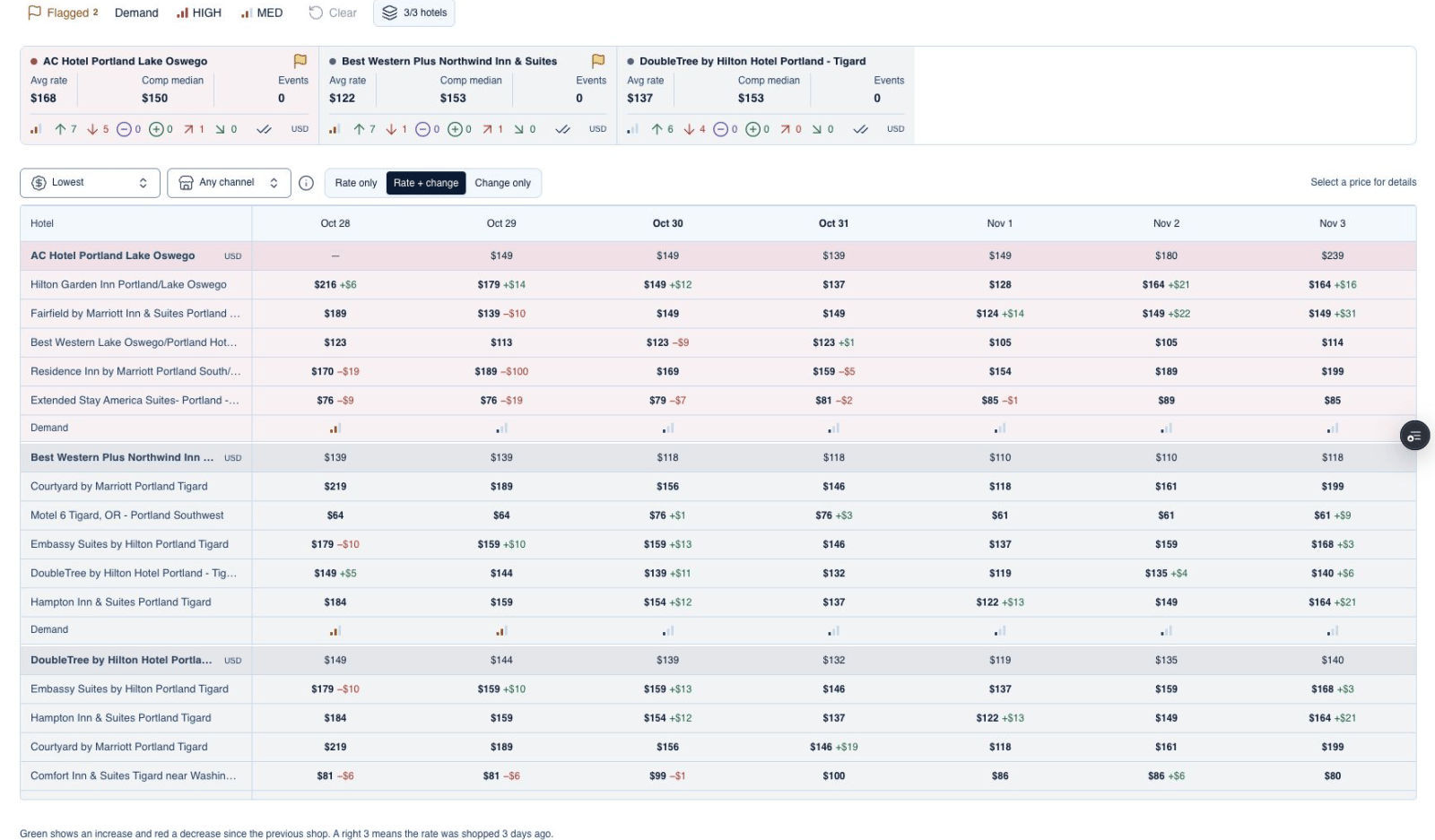Click the double-check icon on Best Western Plus card
This screenshot has height=840, width=1435.
coord(562,129)
